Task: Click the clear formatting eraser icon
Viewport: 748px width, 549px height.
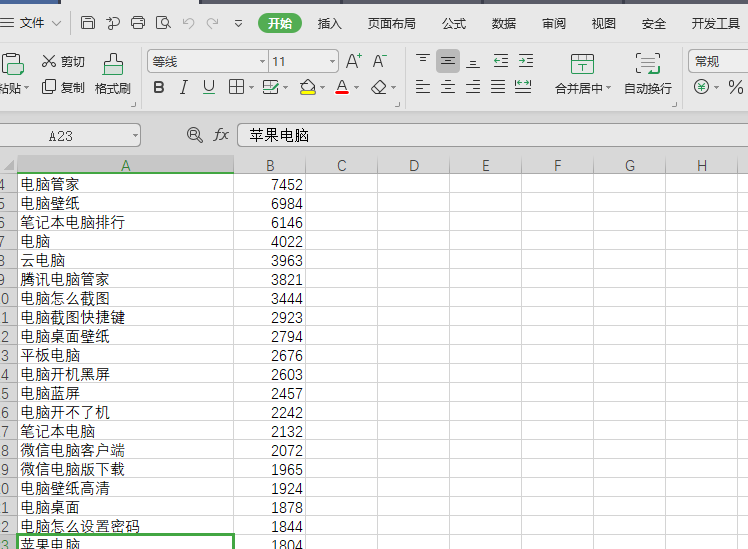Action: click(378, 88)
